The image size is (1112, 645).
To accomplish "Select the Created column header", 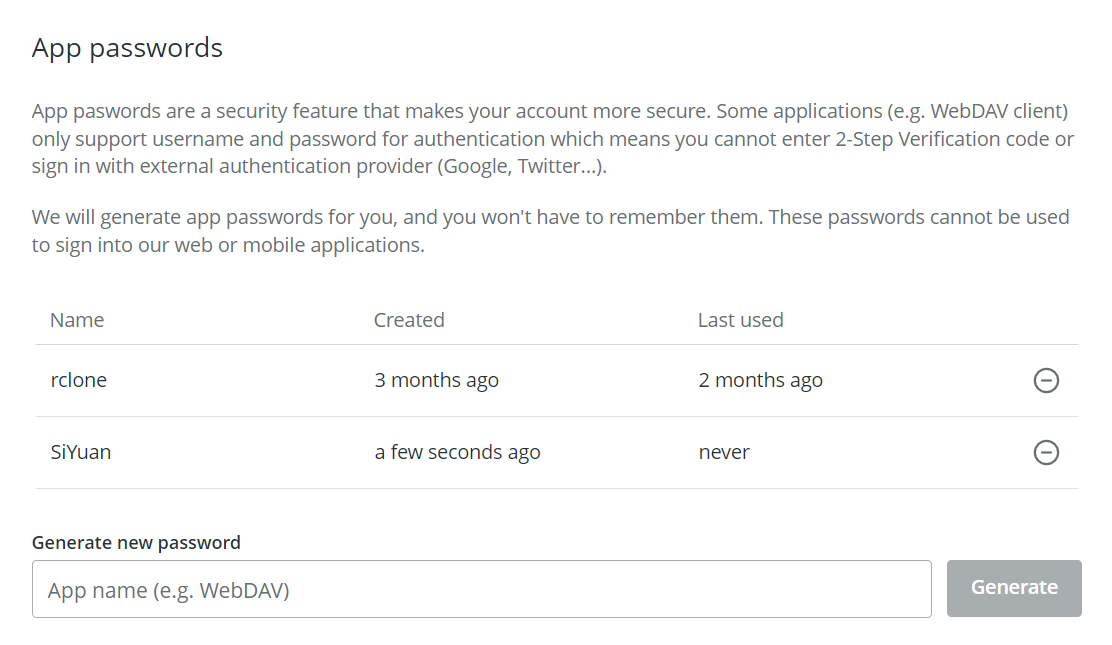I will point(409,319).
